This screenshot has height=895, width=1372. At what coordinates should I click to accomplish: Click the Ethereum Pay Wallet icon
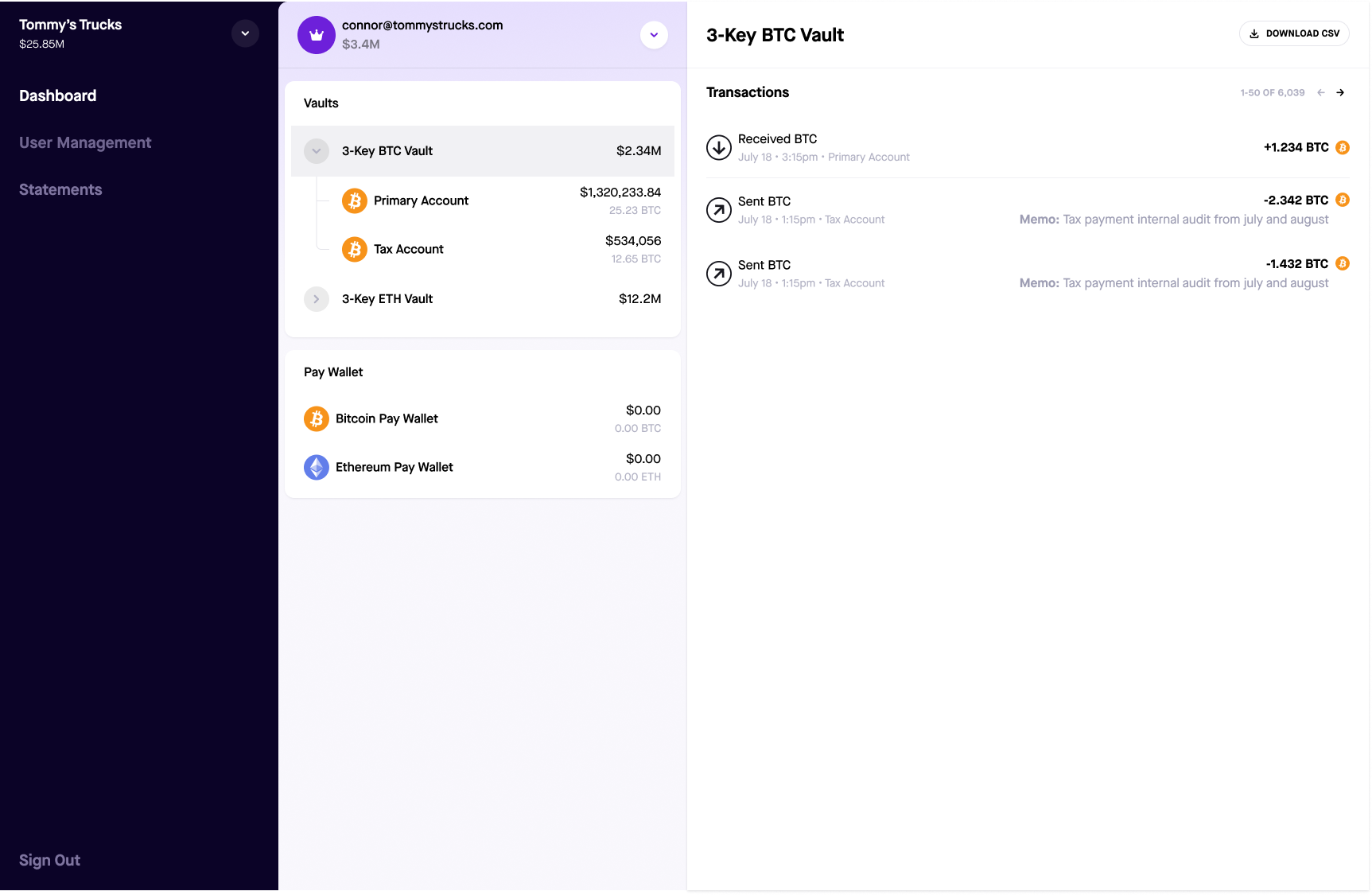click(x=317, y=467)
